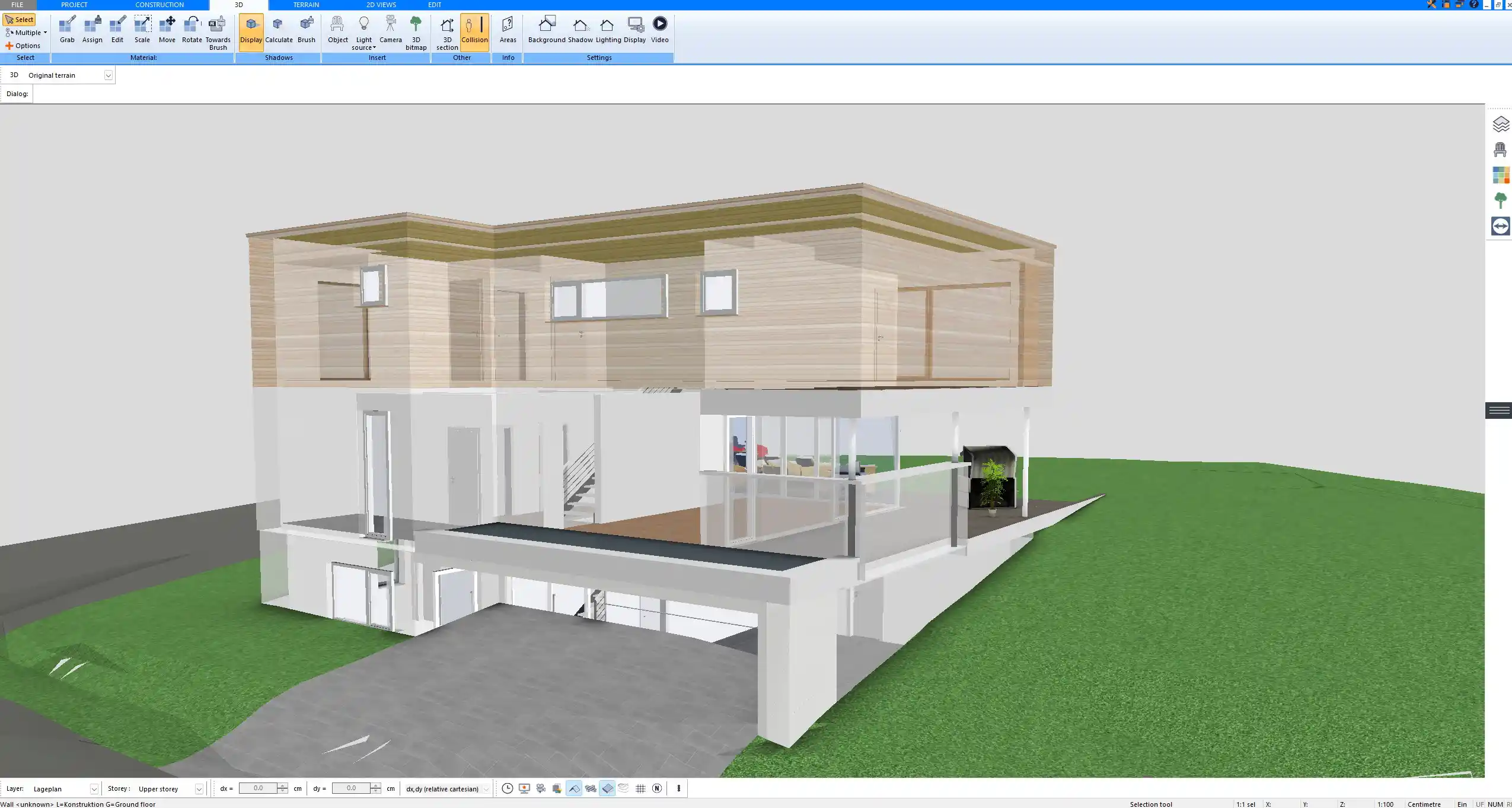
Task: Open Shadow settings
Action: point(580,30)
